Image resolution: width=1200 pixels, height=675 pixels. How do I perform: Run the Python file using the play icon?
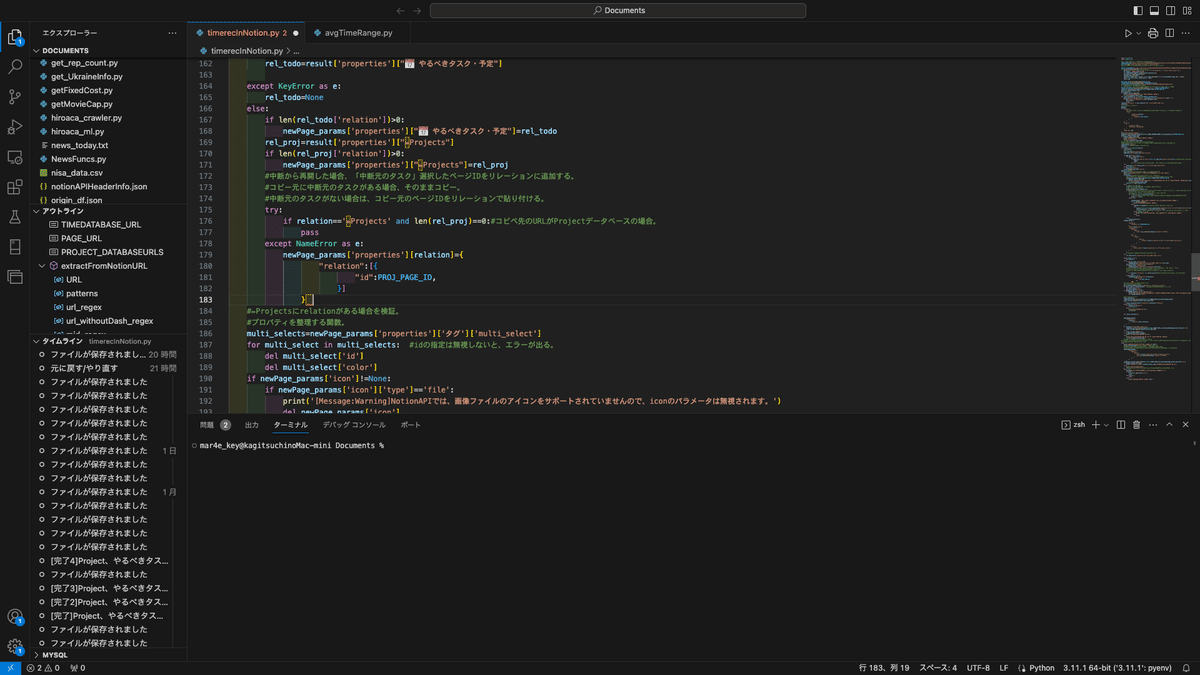tap(1128, 33)
